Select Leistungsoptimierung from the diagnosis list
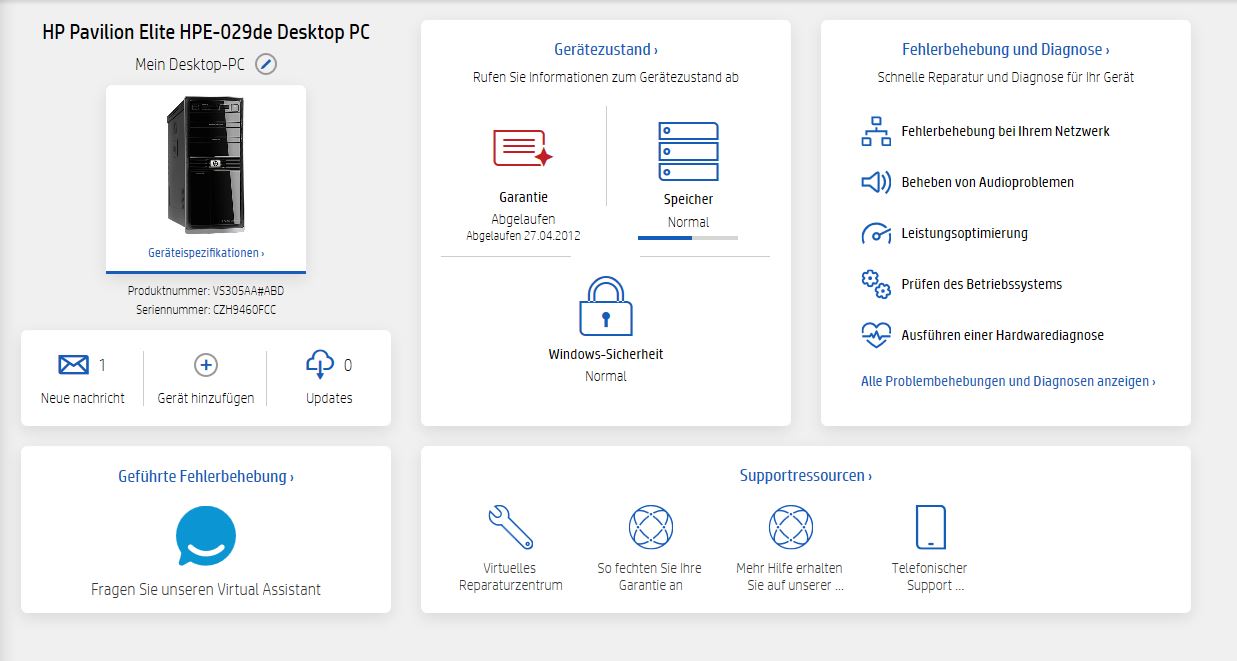The width and height of the screenshot is (1237, 661). 964,233
